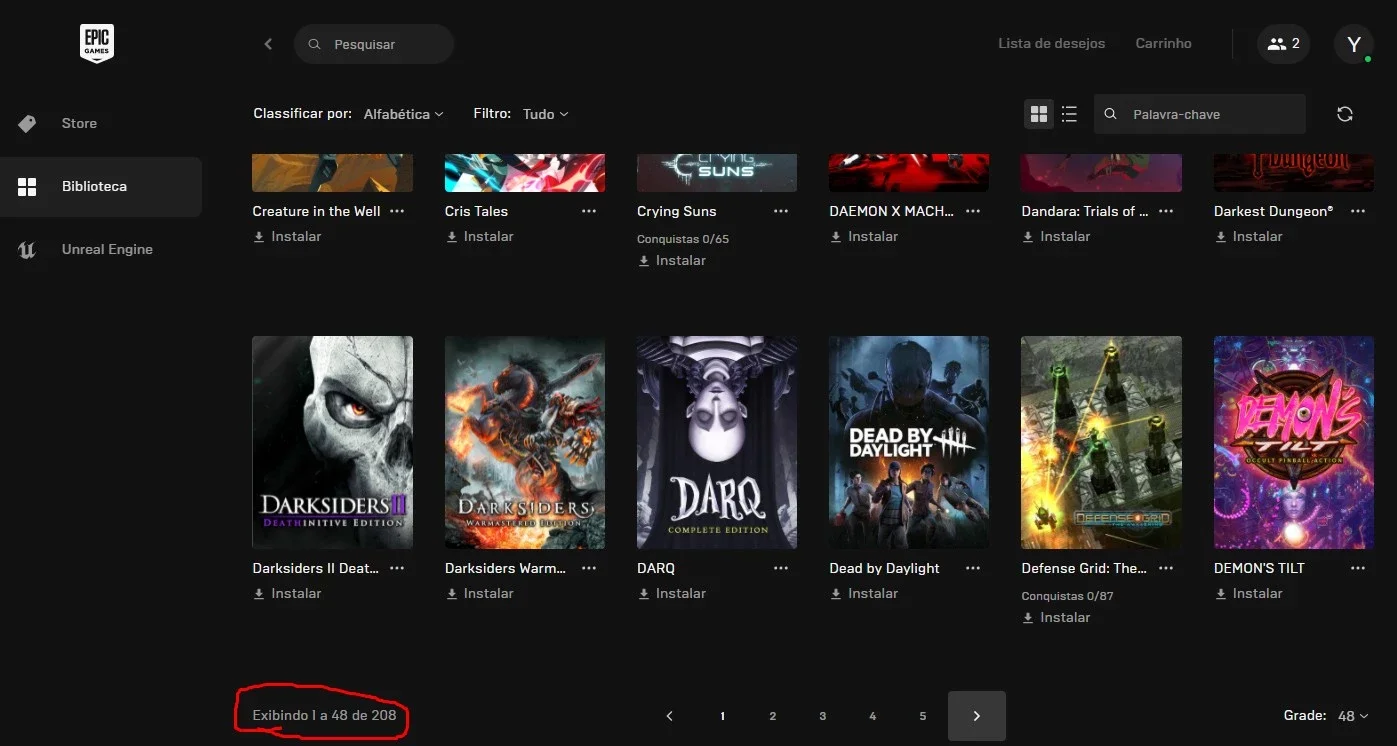Open Lista de desejos
This screenshot has width=1397, height=746.
1052,44
